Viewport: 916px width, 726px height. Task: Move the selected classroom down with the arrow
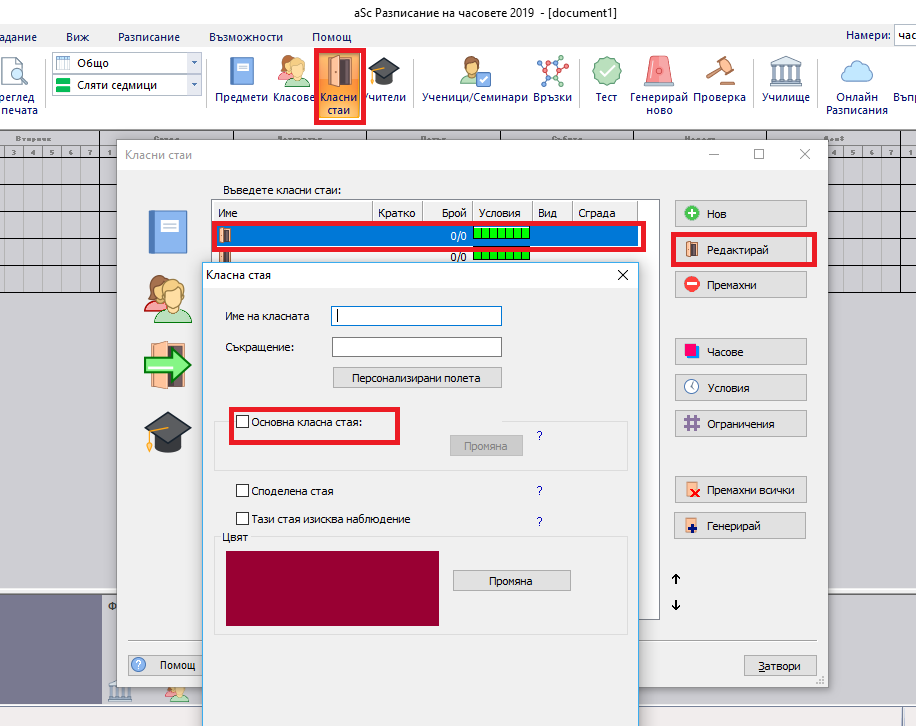point(676,605)
